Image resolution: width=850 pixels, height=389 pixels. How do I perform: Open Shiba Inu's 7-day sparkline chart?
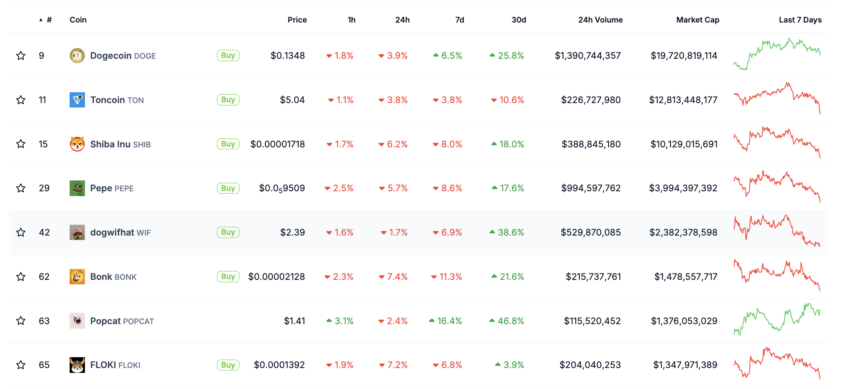[x=777, y=142]
